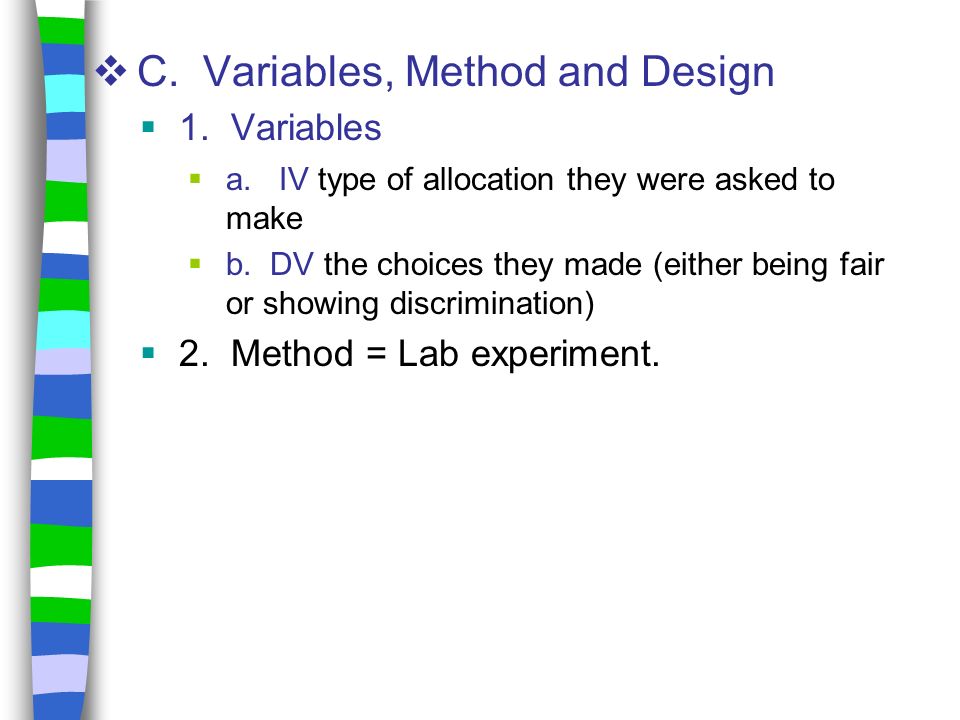The image size is (960, 720).
Task: Click the lavender stripe near border bottom
Action: 60,675
